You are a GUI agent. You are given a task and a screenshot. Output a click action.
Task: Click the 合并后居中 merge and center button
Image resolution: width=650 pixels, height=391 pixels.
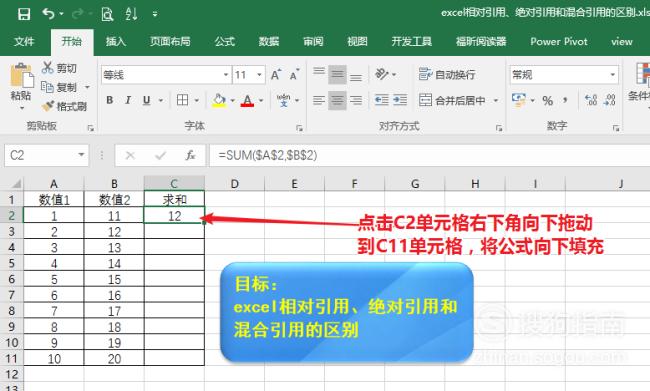(452, 100)
